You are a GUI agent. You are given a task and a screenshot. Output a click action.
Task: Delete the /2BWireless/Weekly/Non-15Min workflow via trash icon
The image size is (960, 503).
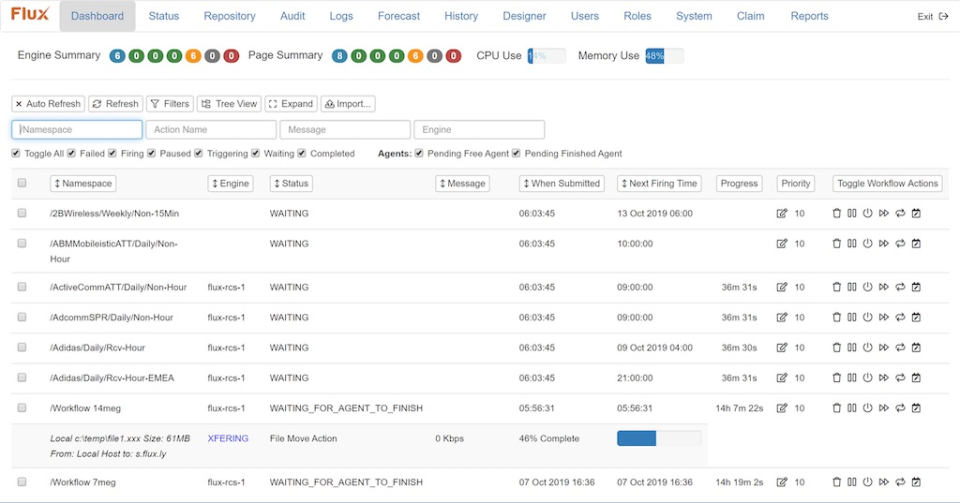(837, 214)
